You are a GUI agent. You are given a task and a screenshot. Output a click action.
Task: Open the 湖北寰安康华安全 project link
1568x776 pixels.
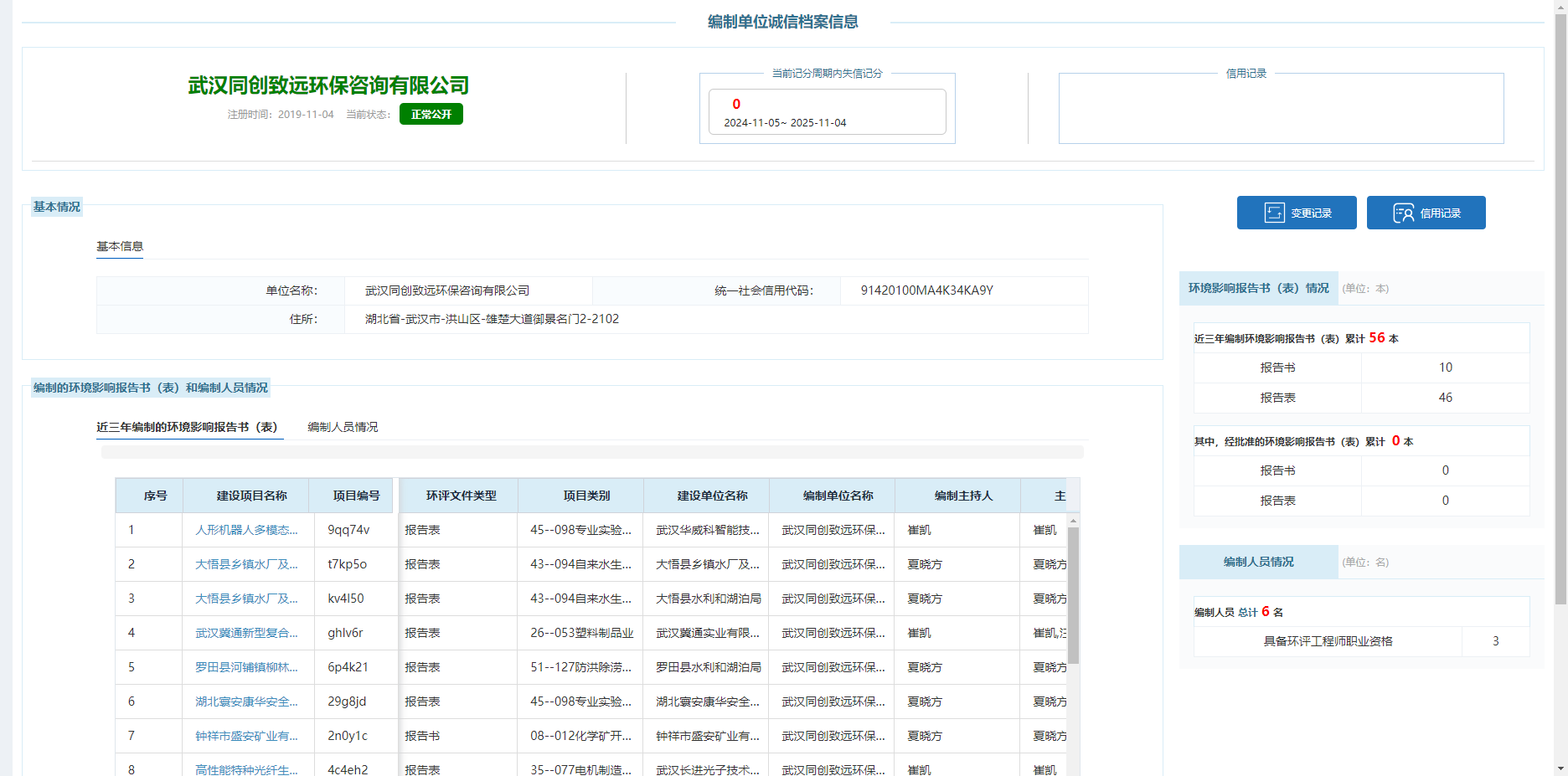(x=246, y=701)
